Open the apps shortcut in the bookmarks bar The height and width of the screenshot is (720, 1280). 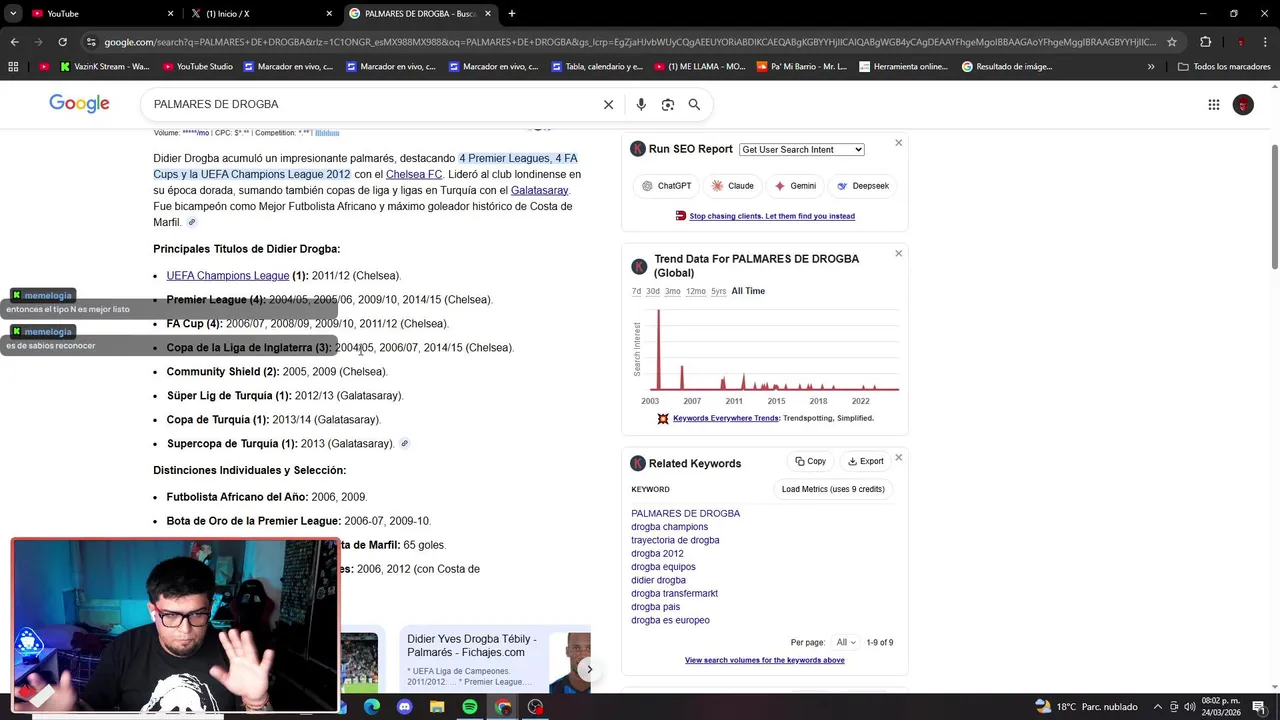point(13,67)
